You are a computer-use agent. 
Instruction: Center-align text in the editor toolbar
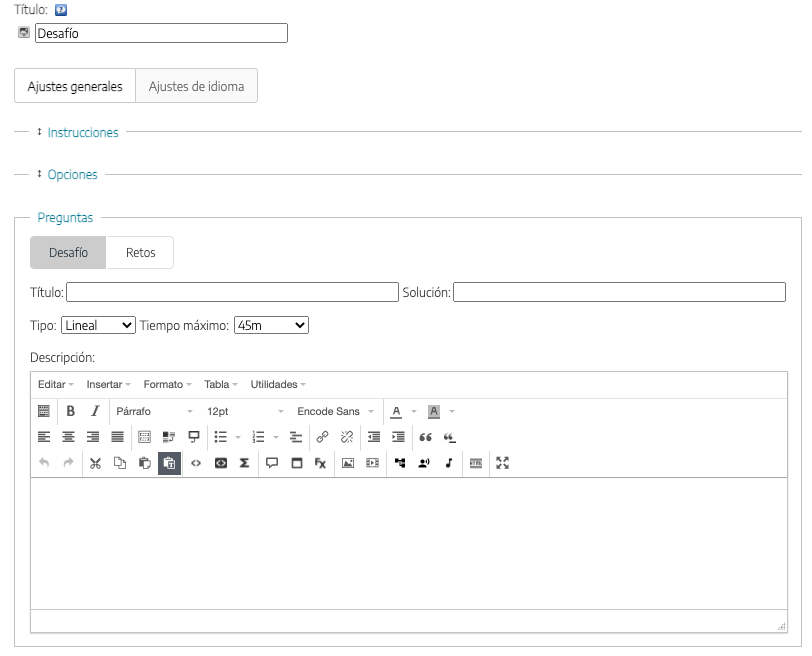click(x=69, y=437)
